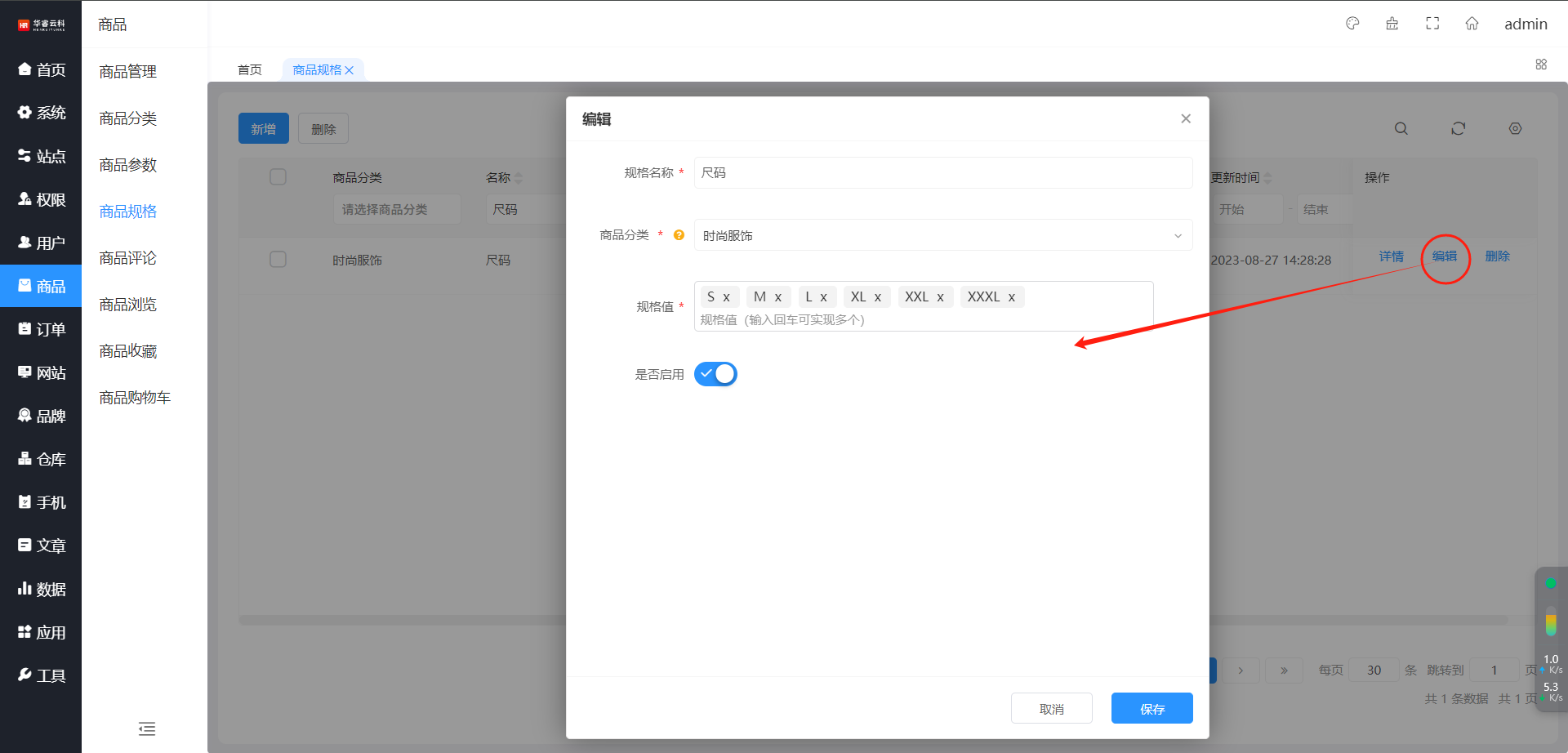Enter fullscreen mode via top icon
Image resolution: width=1568 pixels, height=753 pixels.
[x=1432, y=24]
